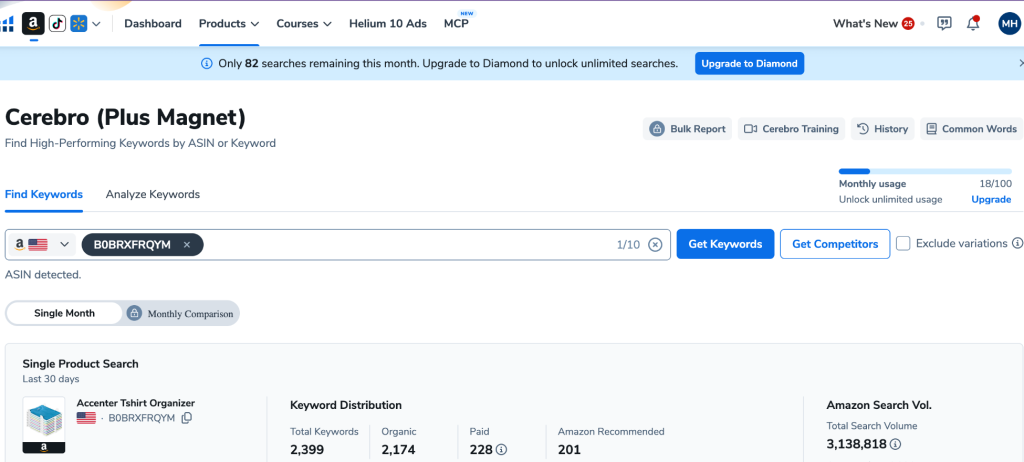Click the Amazon Recommended value 201
Viewport: 1024px width, 462px height.
[569, 450]
